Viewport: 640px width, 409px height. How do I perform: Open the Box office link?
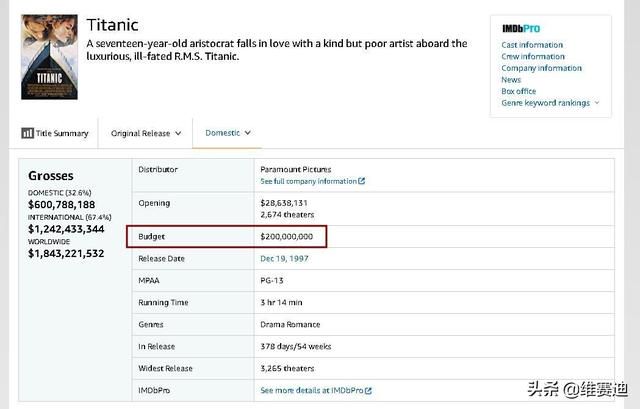coord(518,91)
